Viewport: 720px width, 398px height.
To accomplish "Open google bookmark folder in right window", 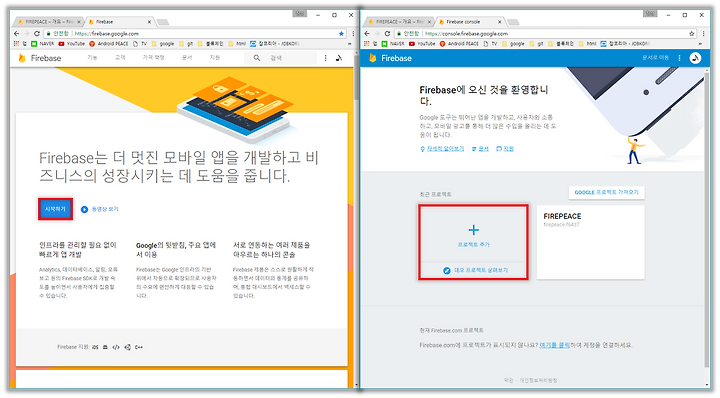I will pos(513,44).
